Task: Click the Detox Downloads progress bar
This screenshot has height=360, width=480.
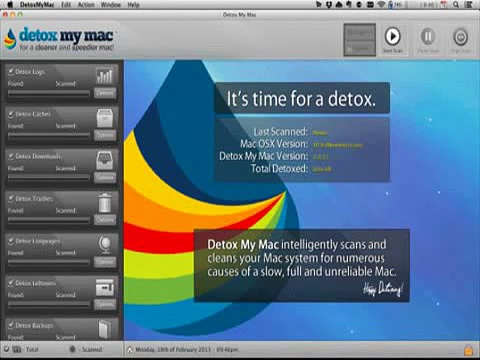Action: [x=49, y=178]
